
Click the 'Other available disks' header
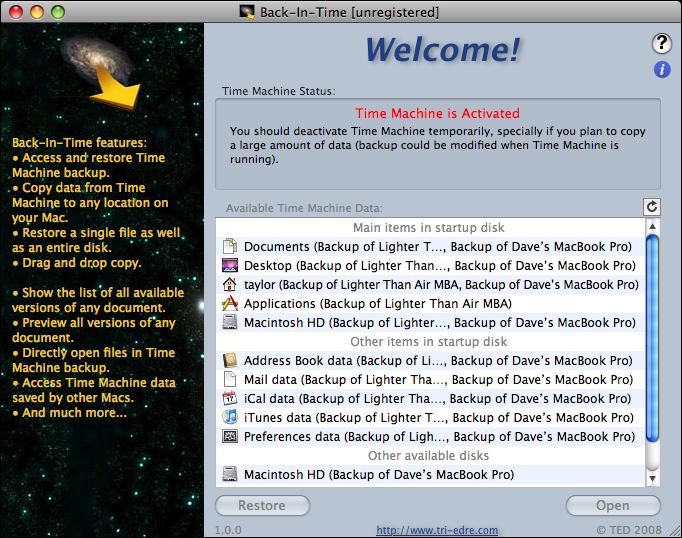428,455
